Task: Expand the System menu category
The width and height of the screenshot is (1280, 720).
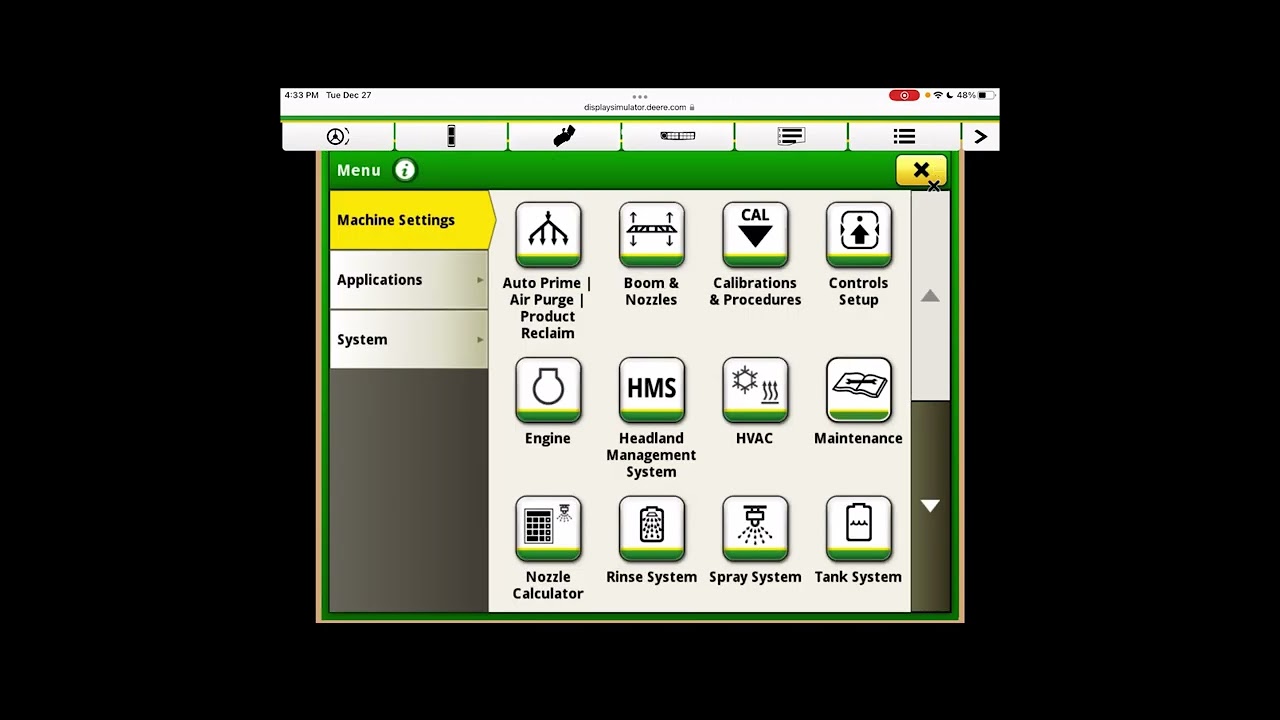Action: [x=409, y=340]
